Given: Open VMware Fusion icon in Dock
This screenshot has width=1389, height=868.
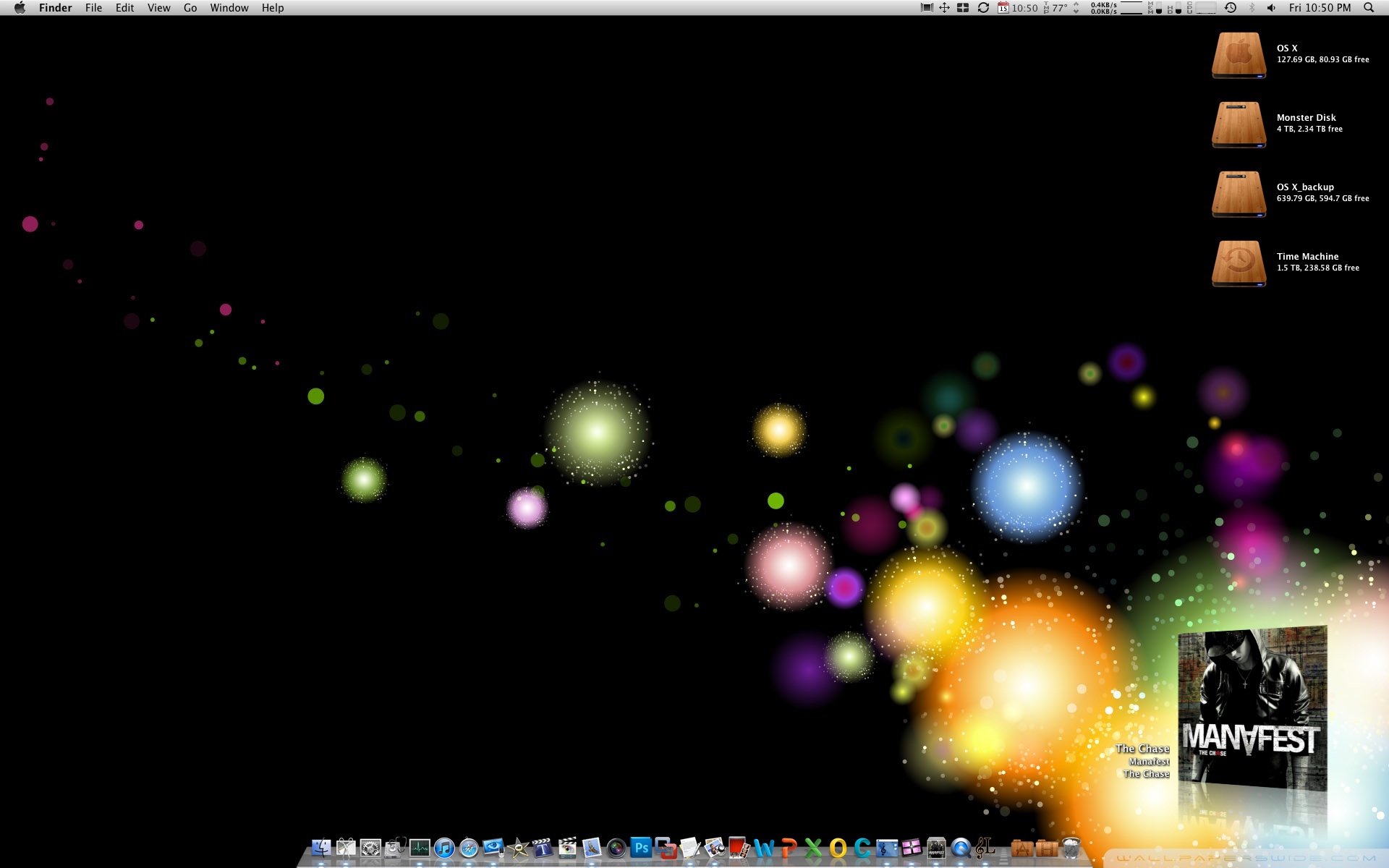Looking at the screenshot, I should (x=666, y=848).
